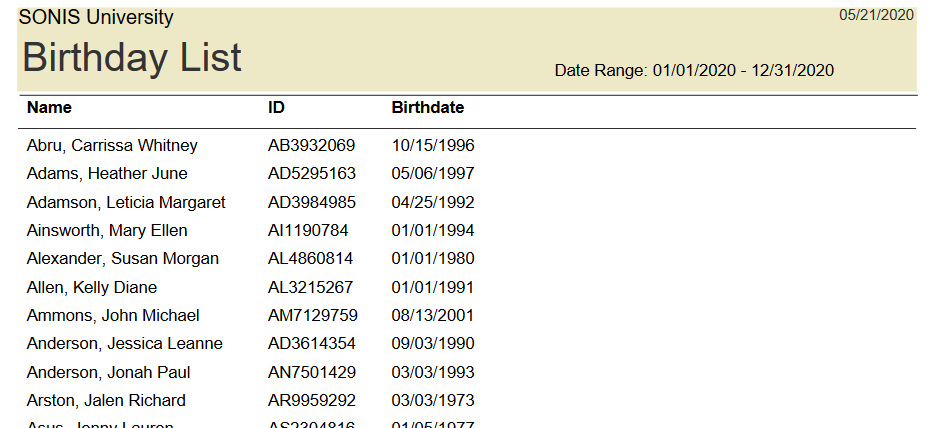Select ID AL3215267 for Kelly Allen
The image size is (937, 428).
311,287
